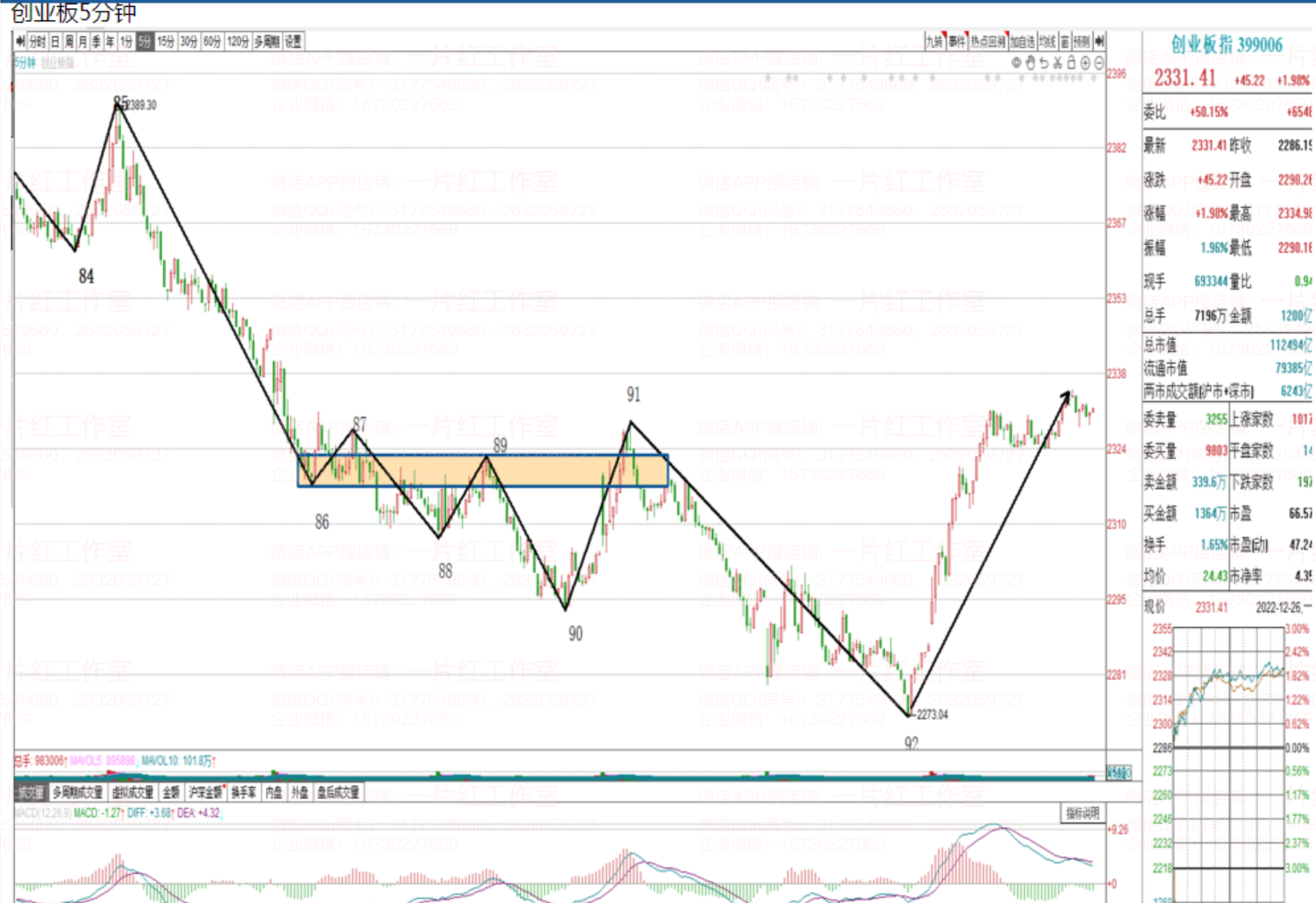Switch to the 换手率 turnover rate tab
1316x903 pixels.
[243, 793]
